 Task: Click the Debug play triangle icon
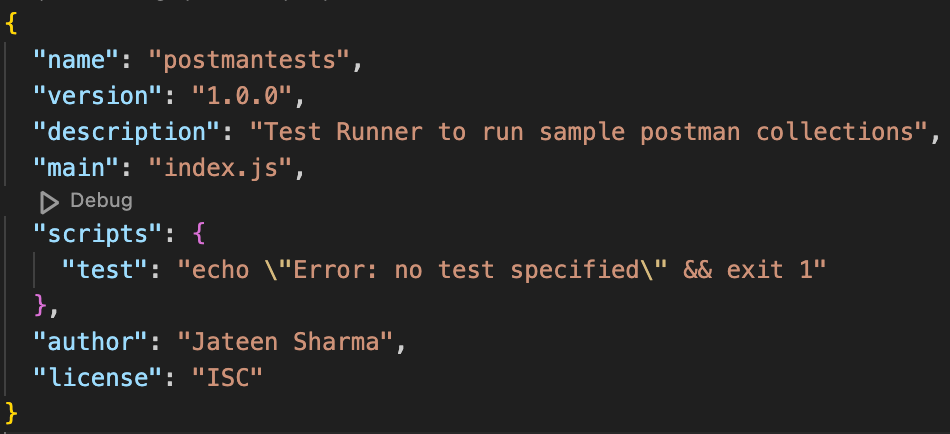(49, 202)
